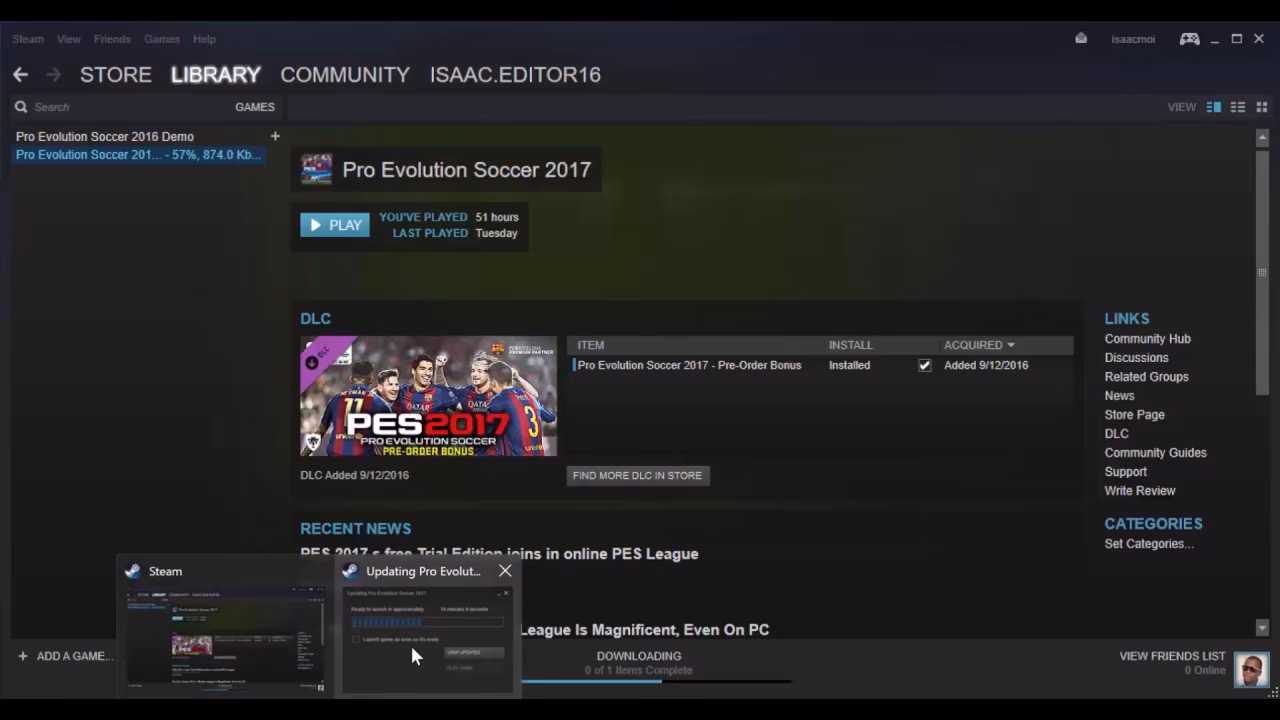1280x720 pixels.
Task: Open Community Hub link
Action: [x=1147, y=339]
